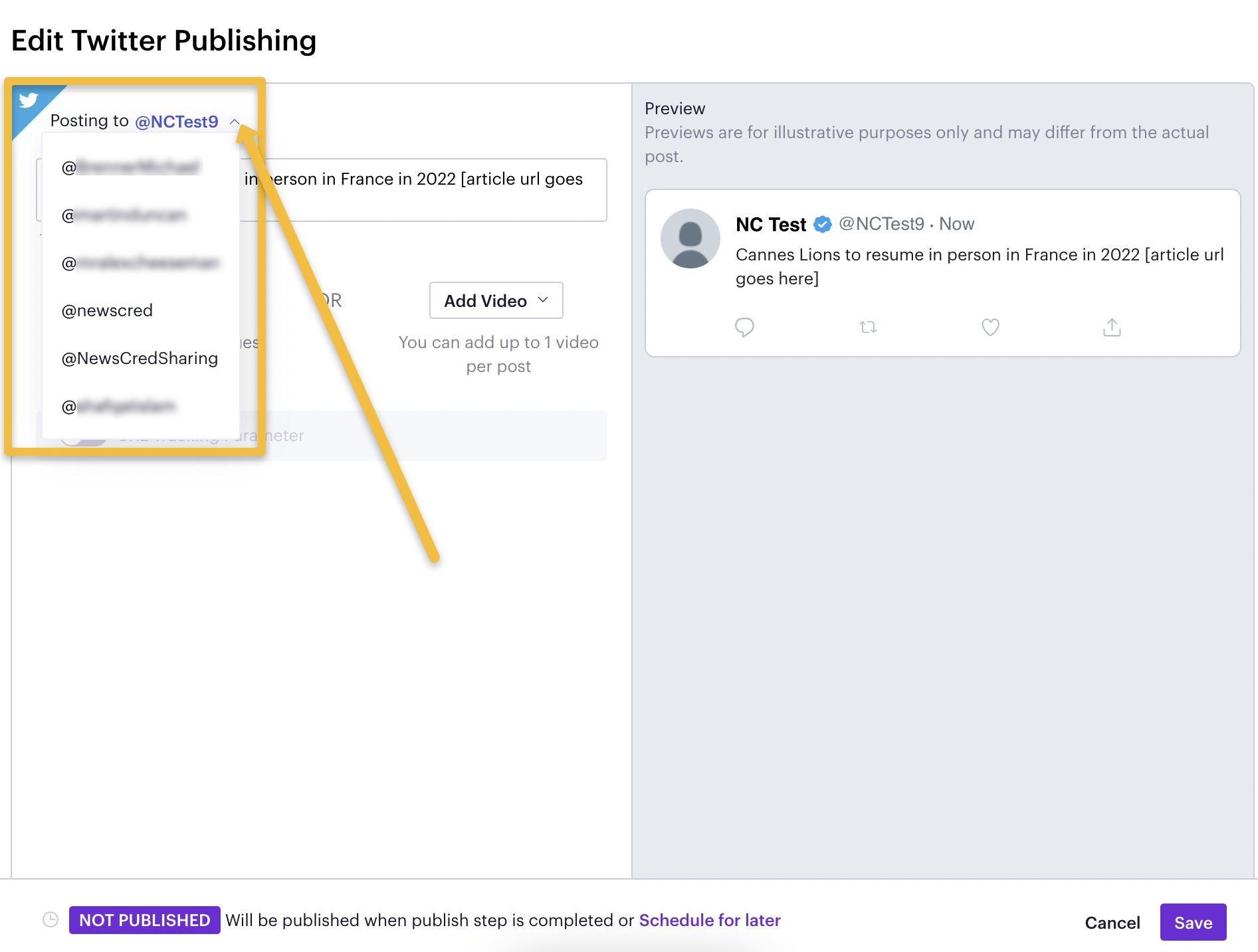Cancel the Twitter publishing edit
This screenshot has width=1258, height=952.
[1112, 922]
